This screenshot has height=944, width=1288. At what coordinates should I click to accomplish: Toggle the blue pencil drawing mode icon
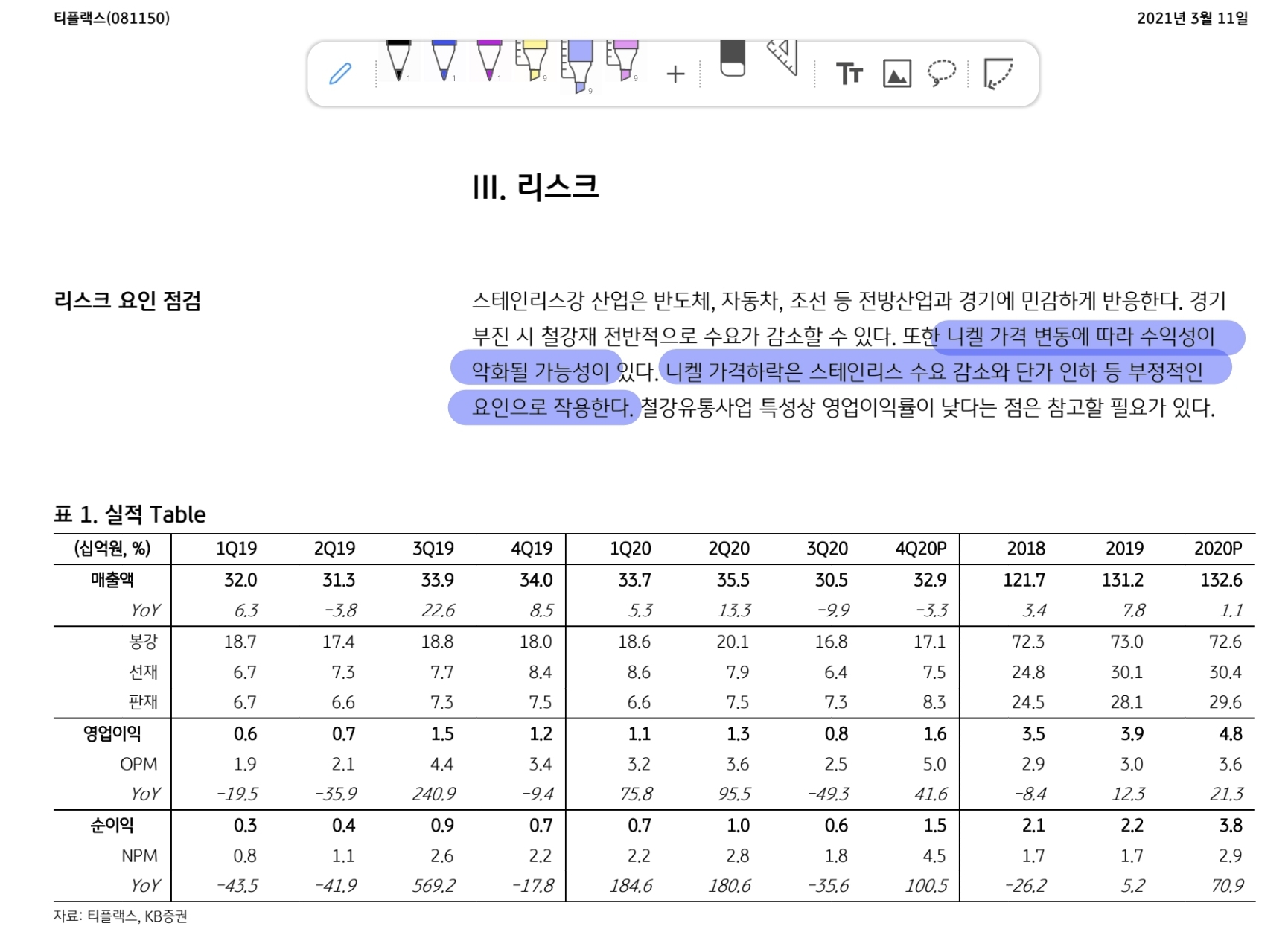[340, 74]
